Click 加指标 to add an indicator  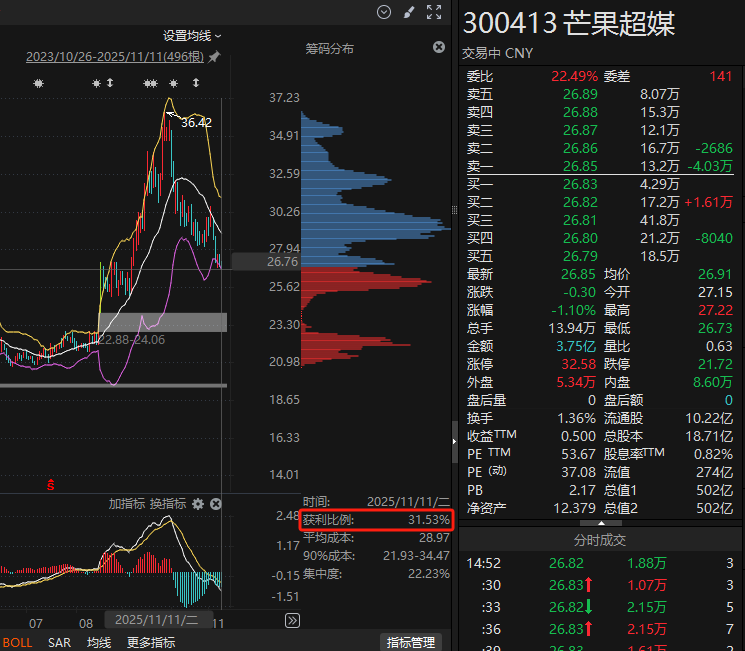point(126,504)
